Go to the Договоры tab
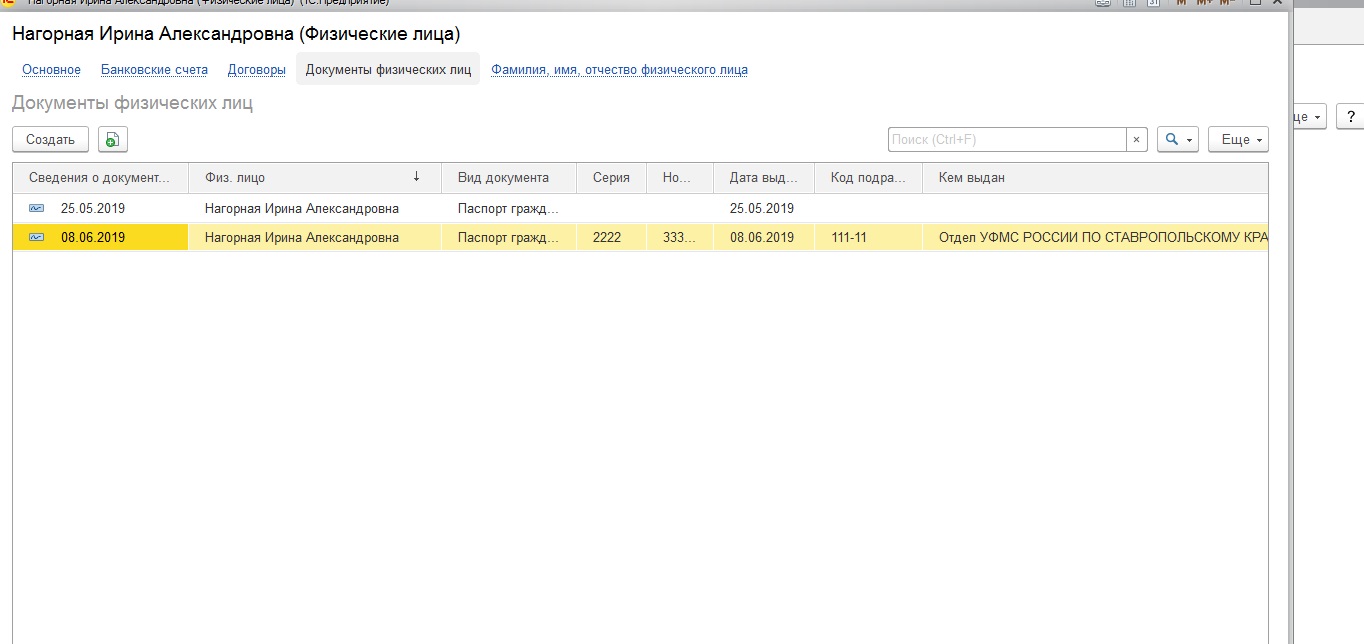Screen dimensions: 1364x644 [256, 70]
